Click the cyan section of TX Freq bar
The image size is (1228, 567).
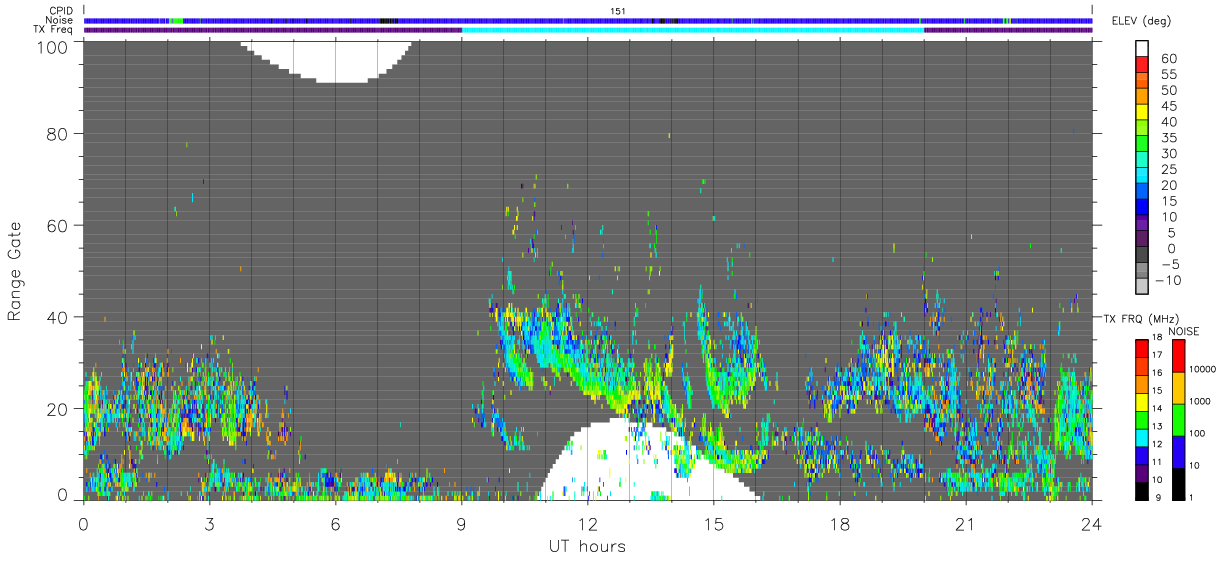(693, 30)
